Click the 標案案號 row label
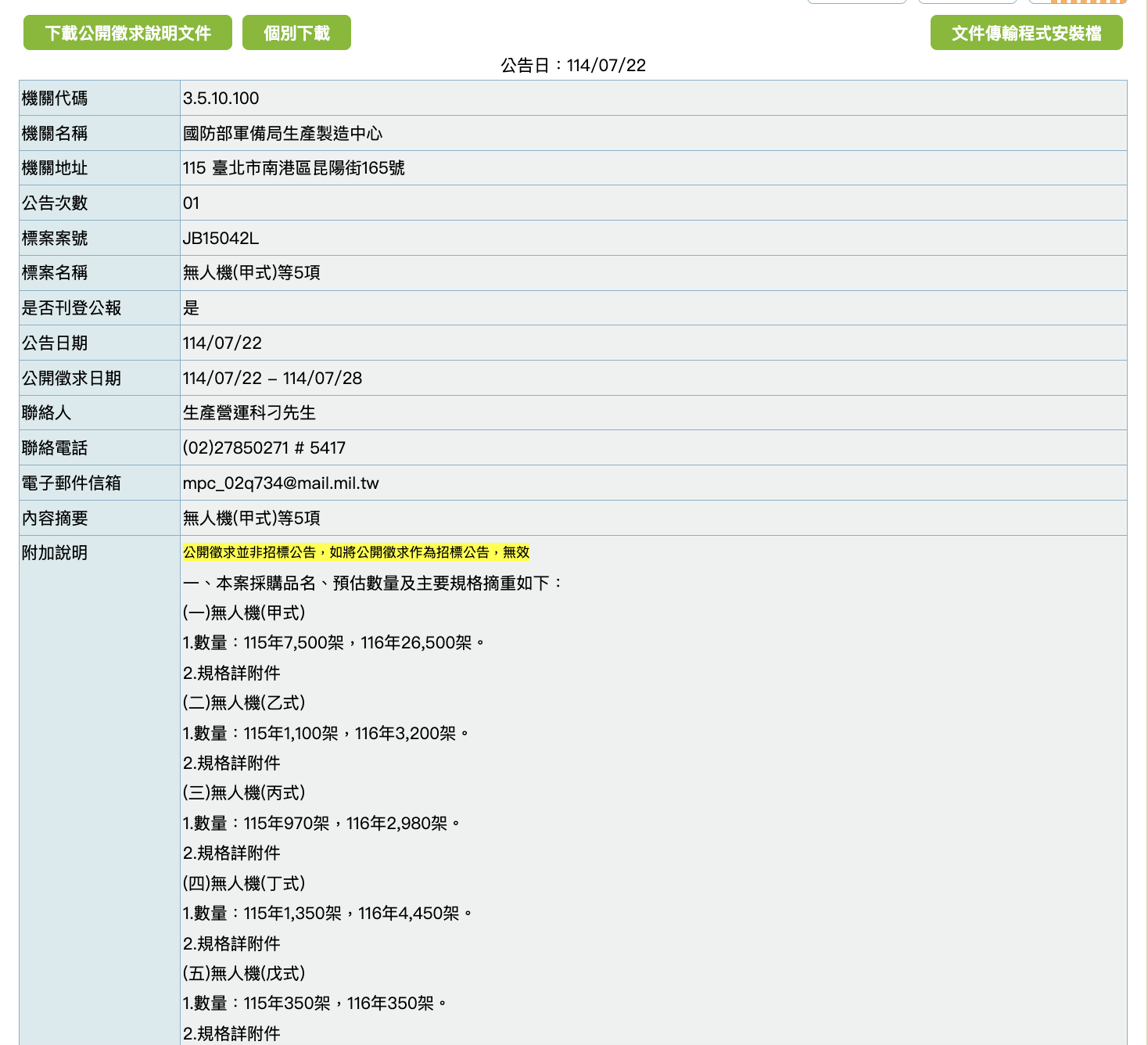 (55, 239)
